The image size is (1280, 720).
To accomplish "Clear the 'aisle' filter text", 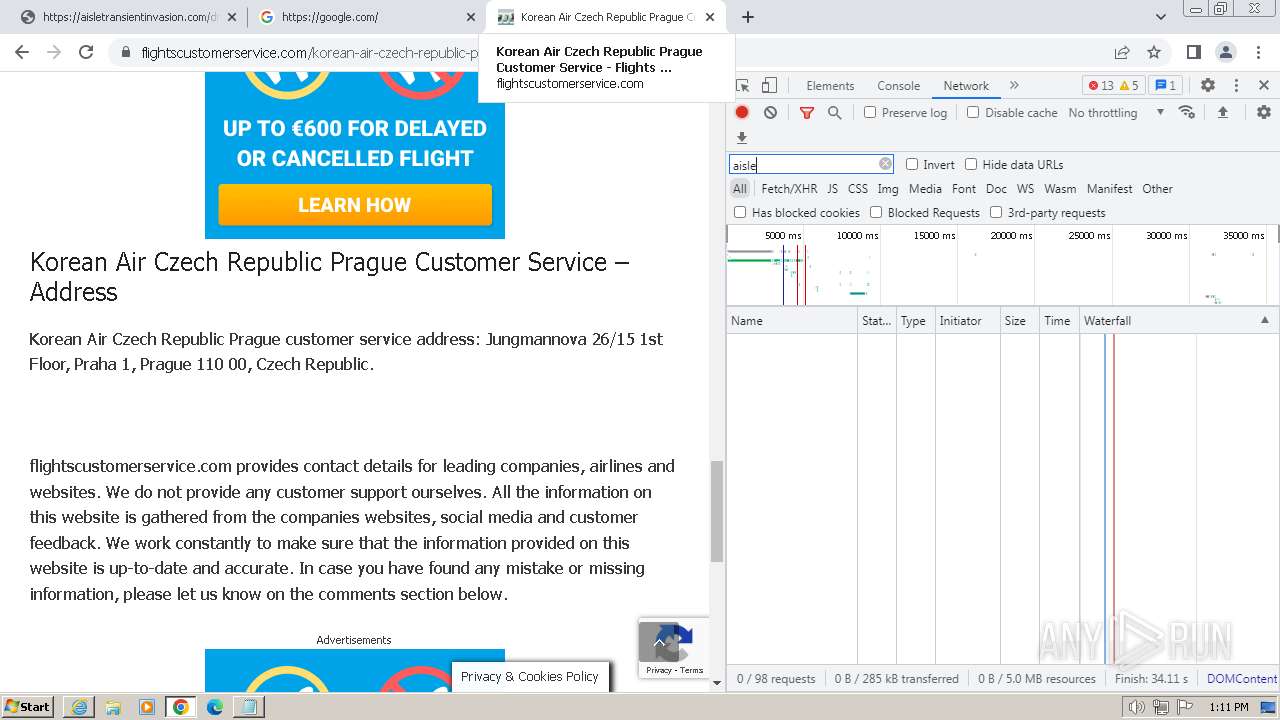I will click(x=885, y=164).
